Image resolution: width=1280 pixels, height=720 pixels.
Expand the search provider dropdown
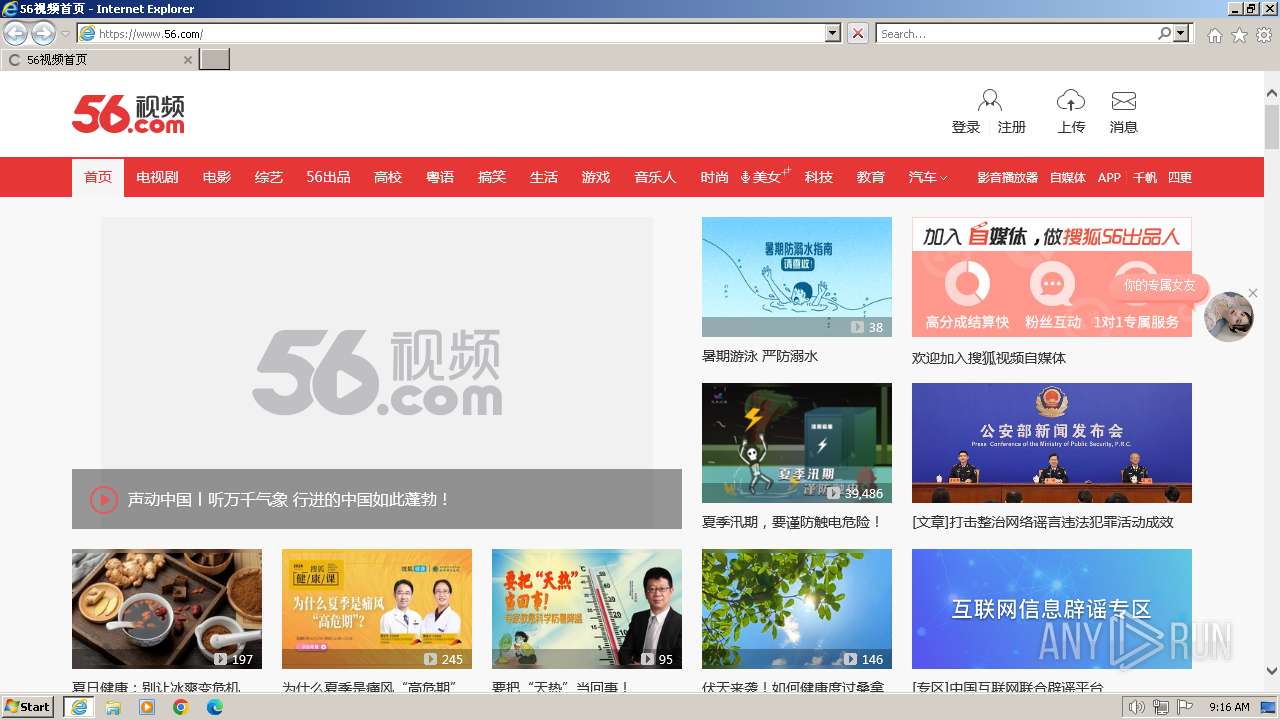(1182, 33)
